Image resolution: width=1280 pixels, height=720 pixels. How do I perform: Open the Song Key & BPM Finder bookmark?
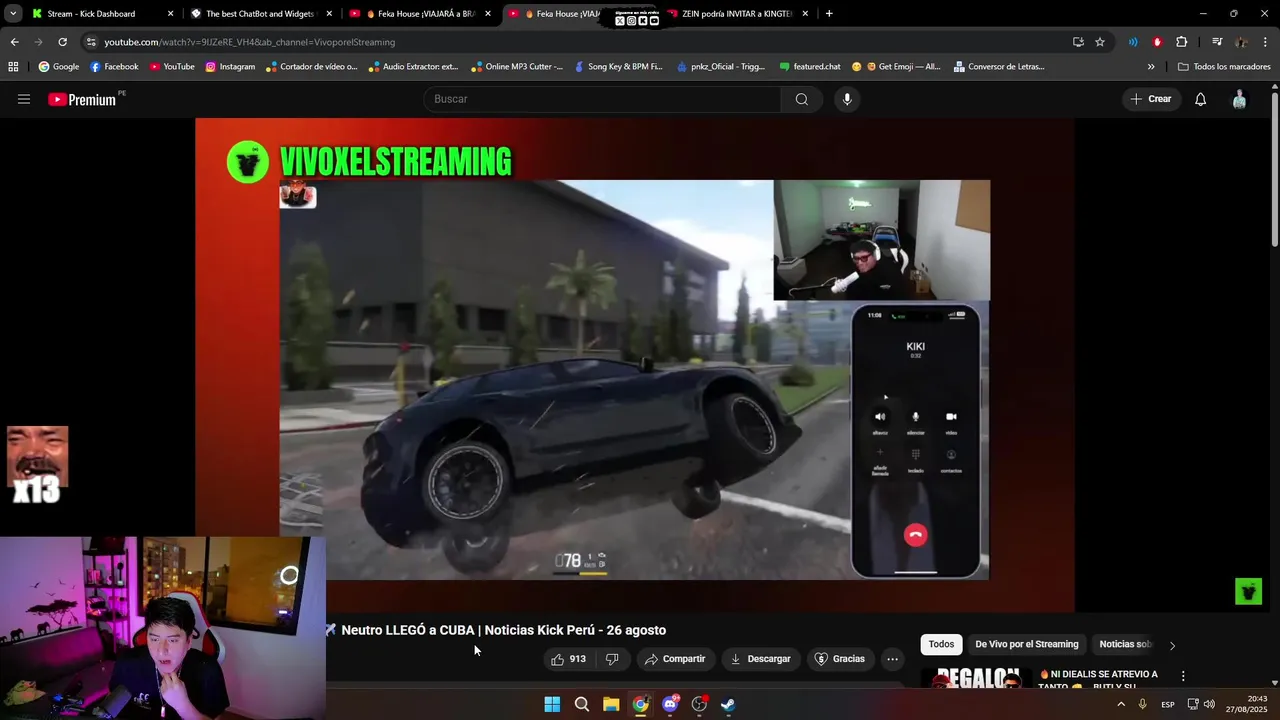coord(617,67)
